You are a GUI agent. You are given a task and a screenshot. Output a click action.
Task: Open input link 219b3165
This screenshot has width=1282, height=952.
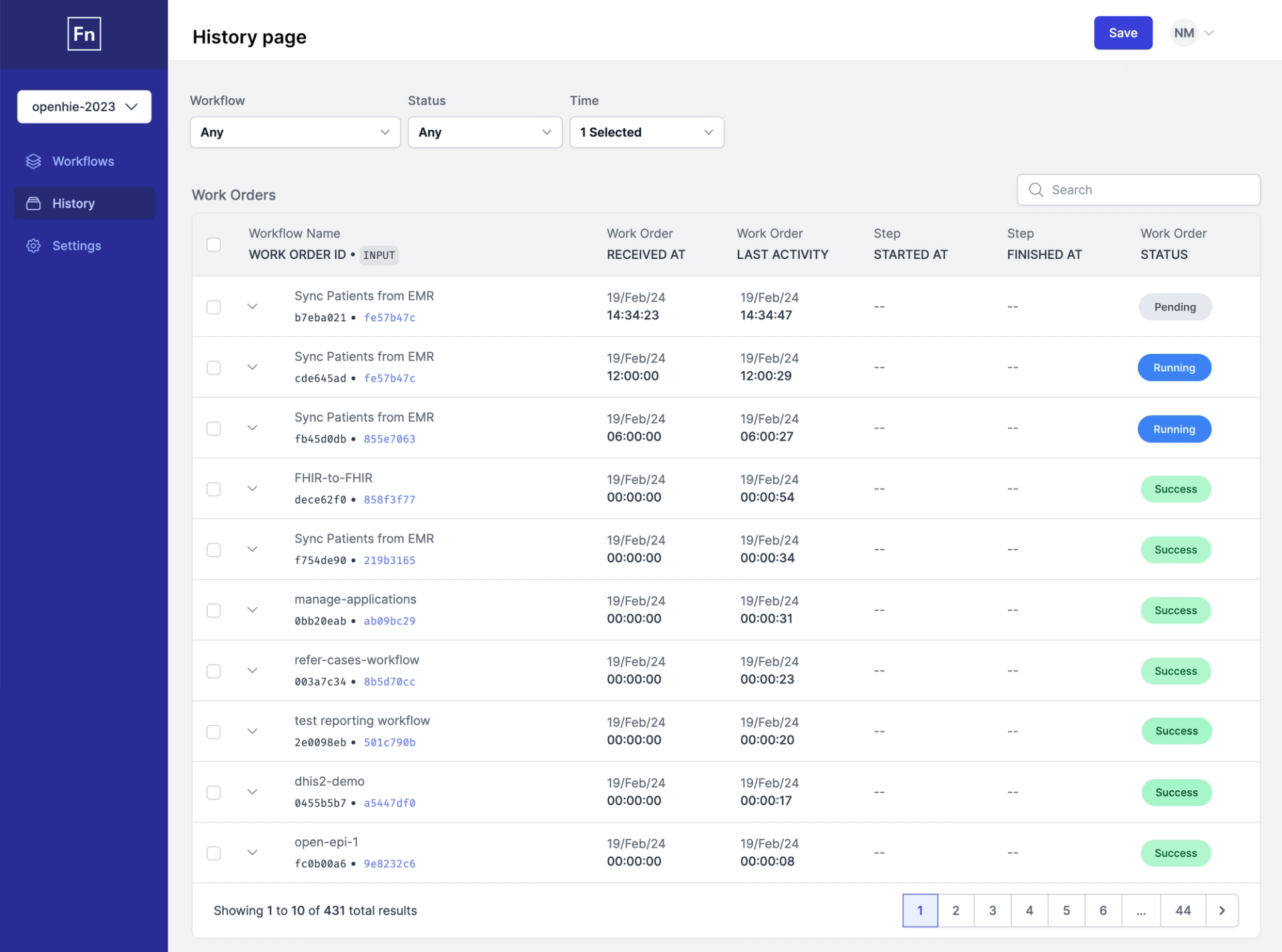pos(389,561)
